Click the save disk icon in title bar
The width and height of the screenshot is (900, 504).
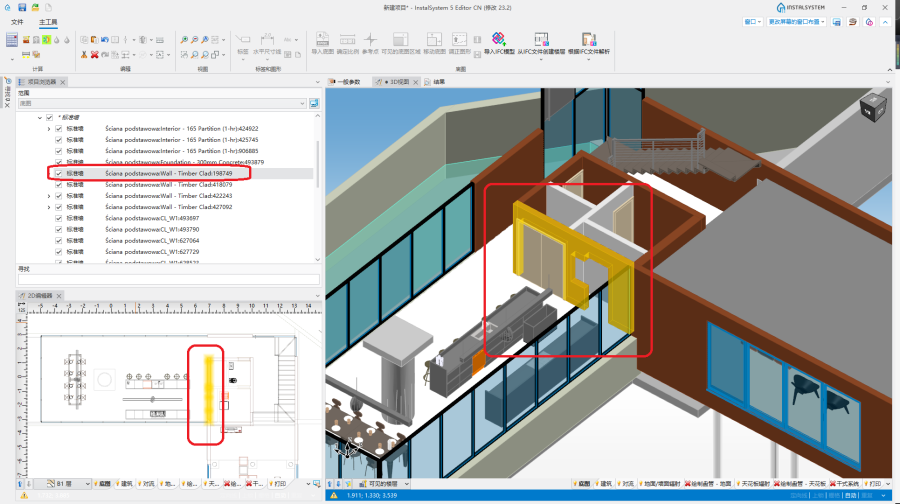pyautogui.click(x=22, y=7)
